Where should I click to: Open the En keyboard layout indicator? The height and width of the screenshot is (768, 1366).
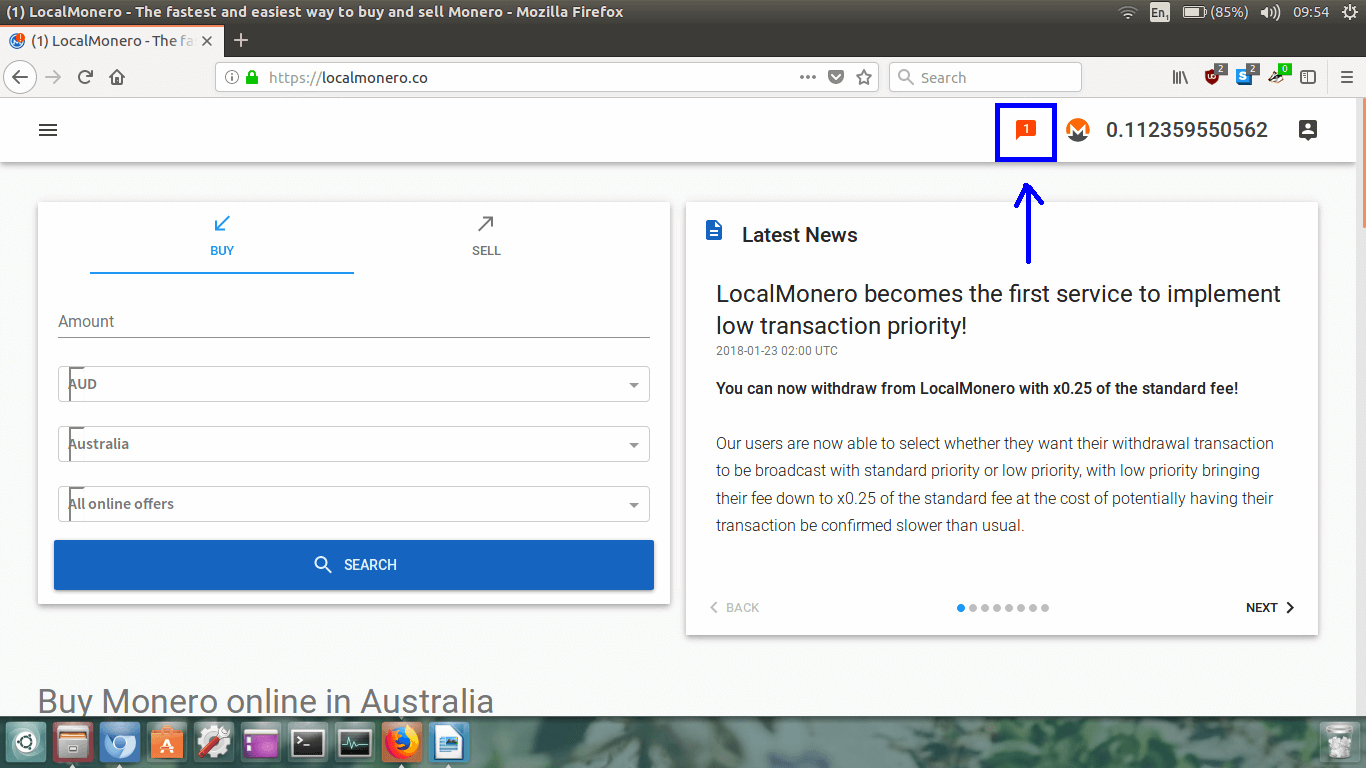(1160, 12)
